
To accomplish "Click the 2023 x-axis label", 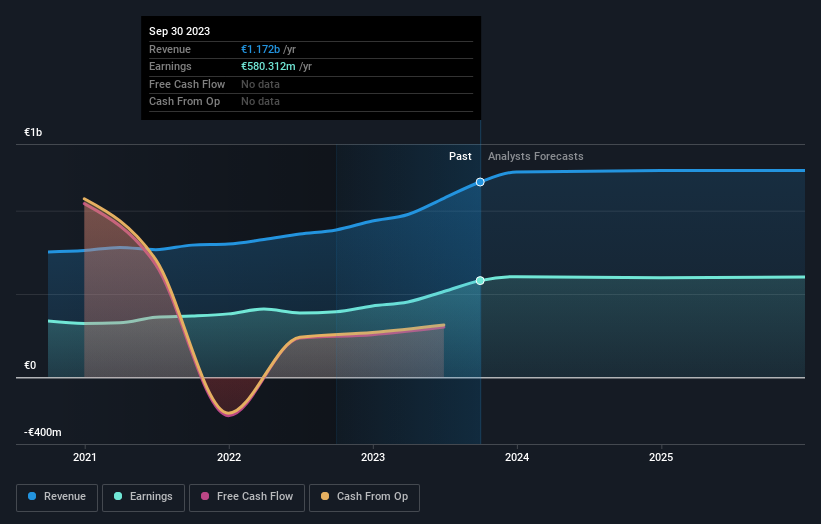I will 373,457.
